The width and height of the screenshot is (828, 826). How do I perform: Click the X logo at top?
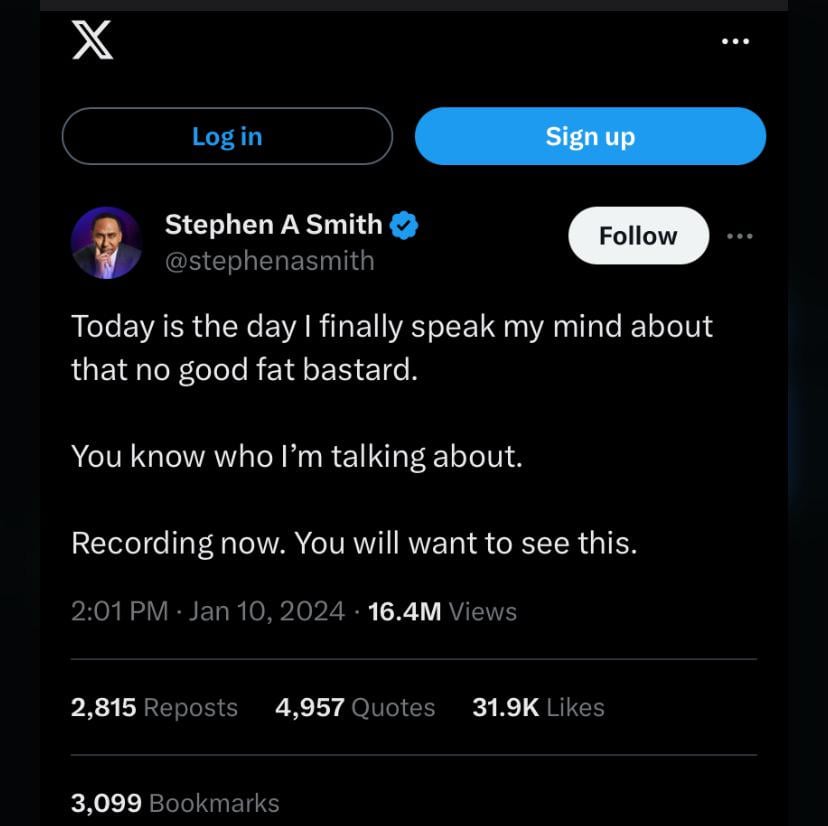(x=92, y=42)
